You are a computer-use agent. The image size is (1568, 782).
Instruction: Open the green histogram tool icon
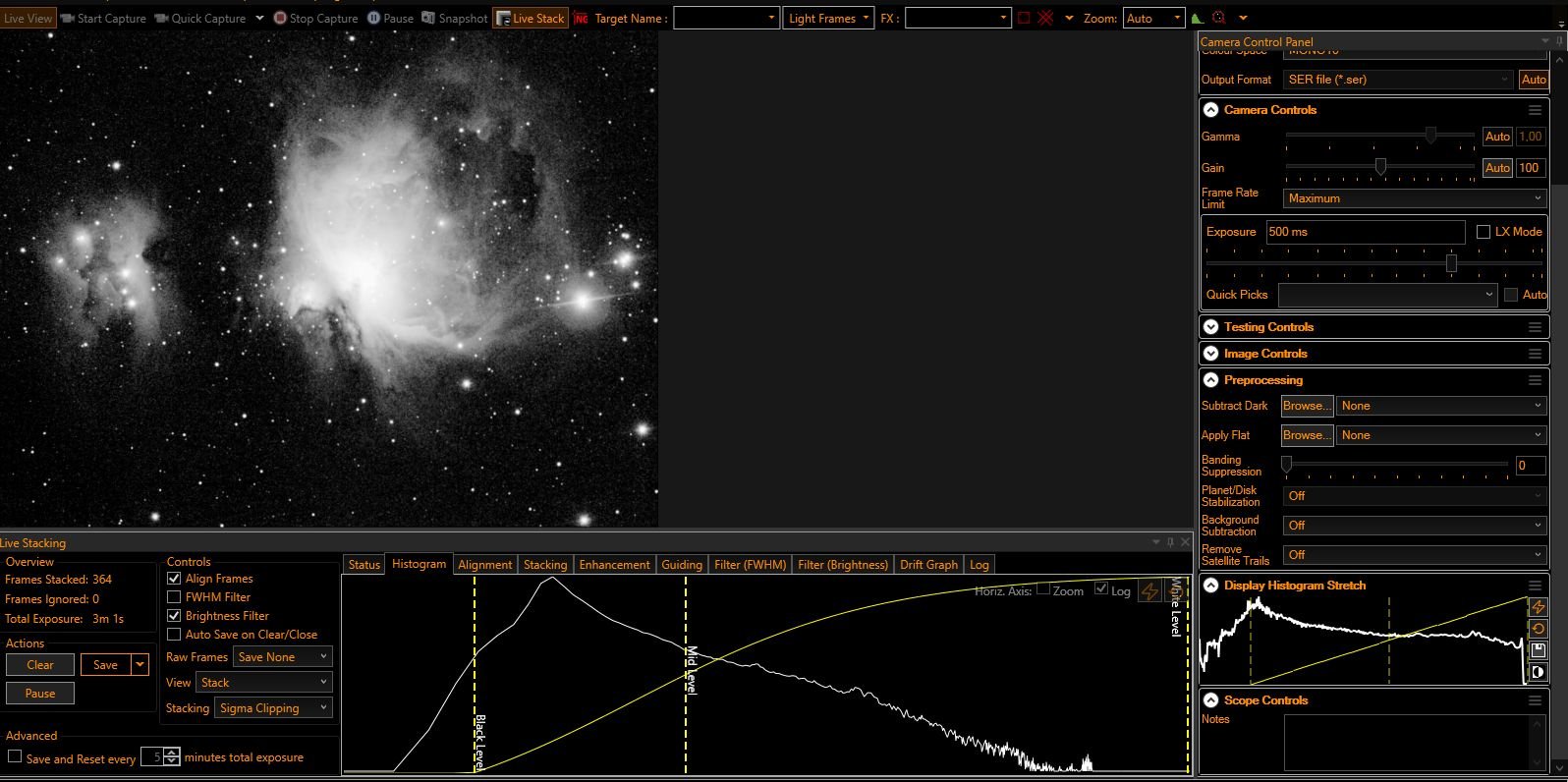[1197, 18]
